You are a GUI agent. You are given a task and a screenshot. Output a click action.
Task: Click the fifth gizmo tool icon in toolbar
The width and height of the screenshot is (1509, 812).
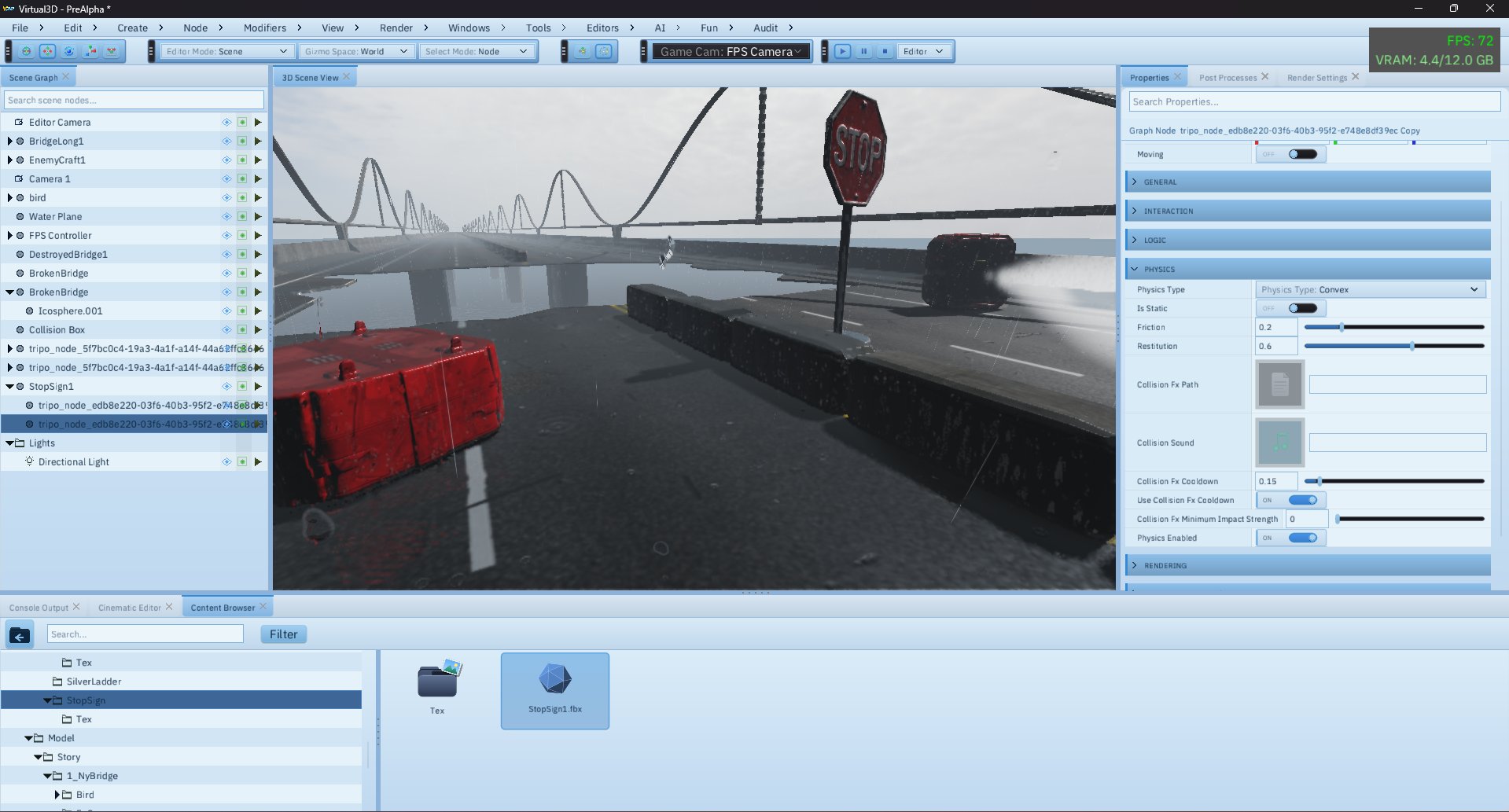pyautogui.click(x=112, y=51)
